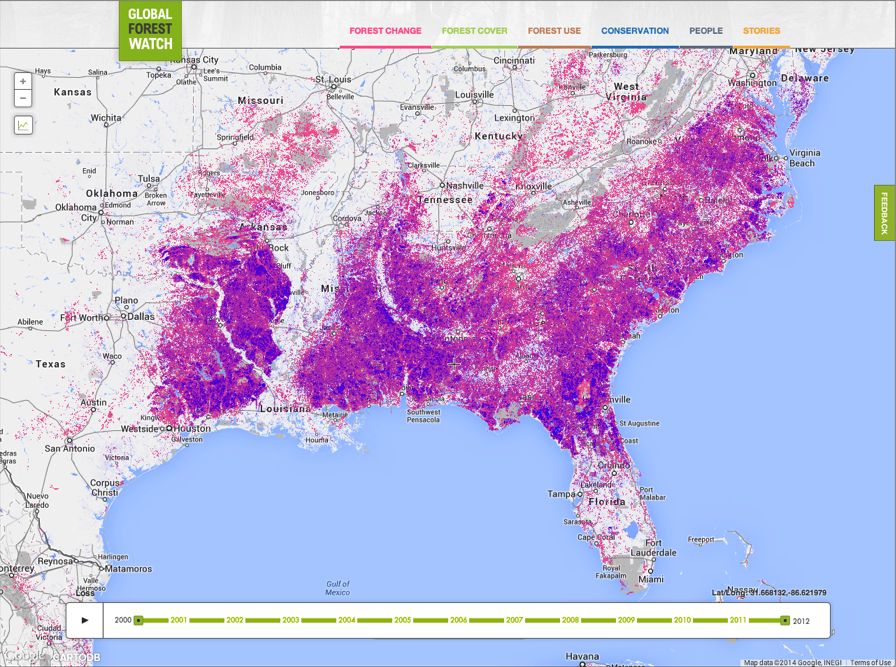Image resolution: width=896 pixels, height=667 pixels.
Task: Jump to 2011 on the timeline
Action: tap(738, 620)
